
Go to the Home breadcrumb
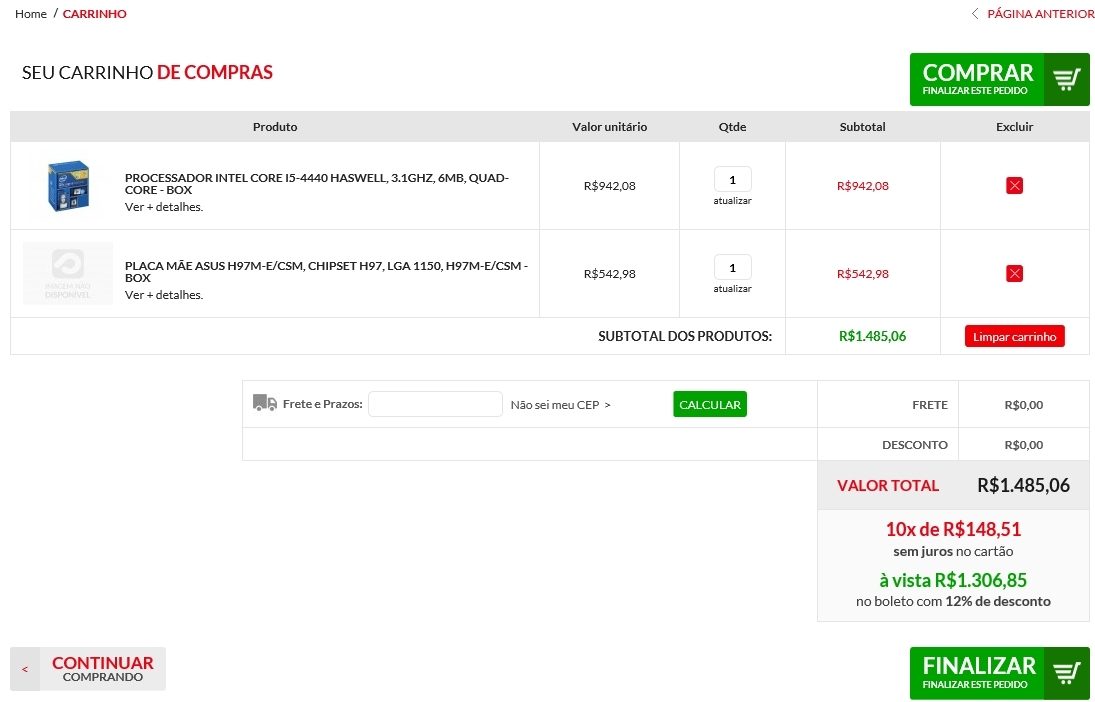pos(31,14)
